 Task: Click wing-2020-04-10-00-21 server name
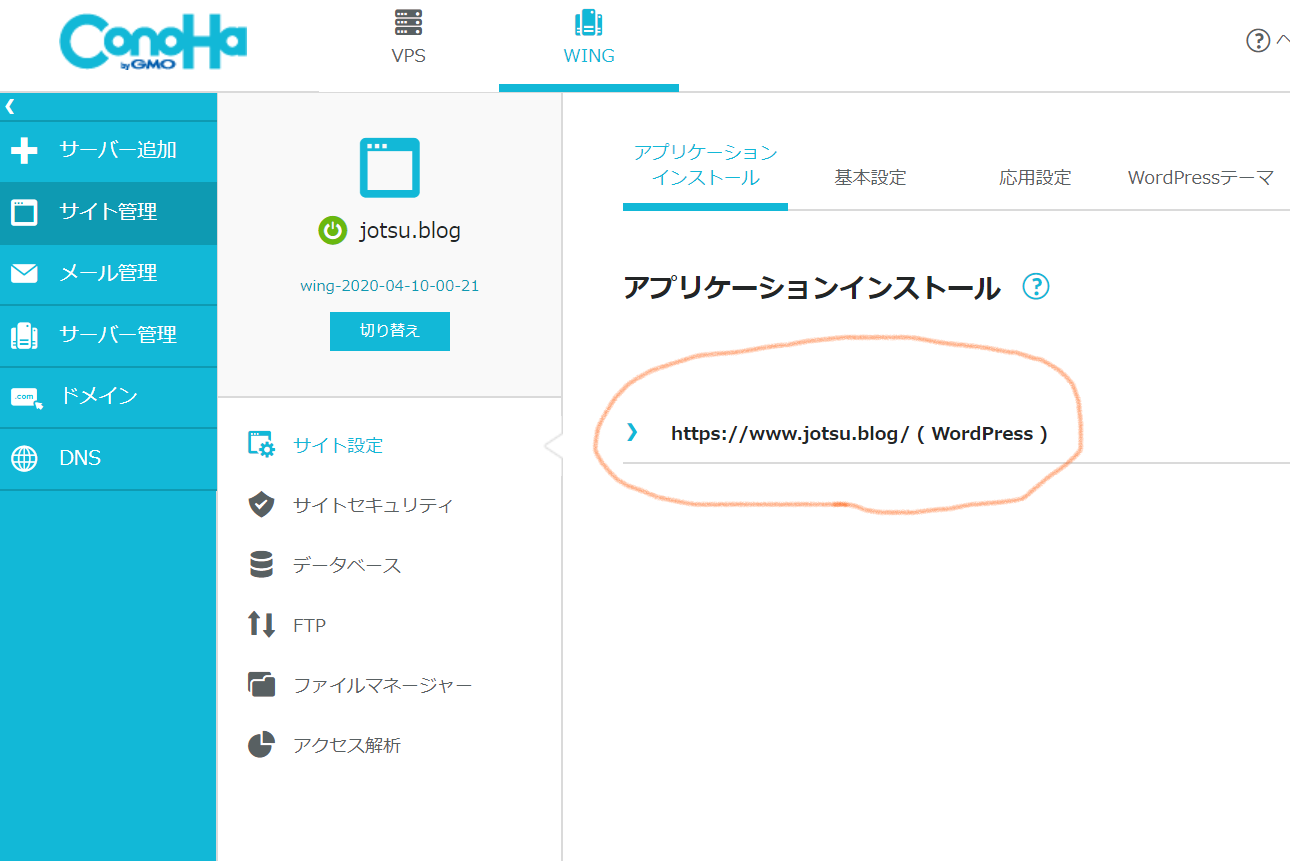coord(389,286)
